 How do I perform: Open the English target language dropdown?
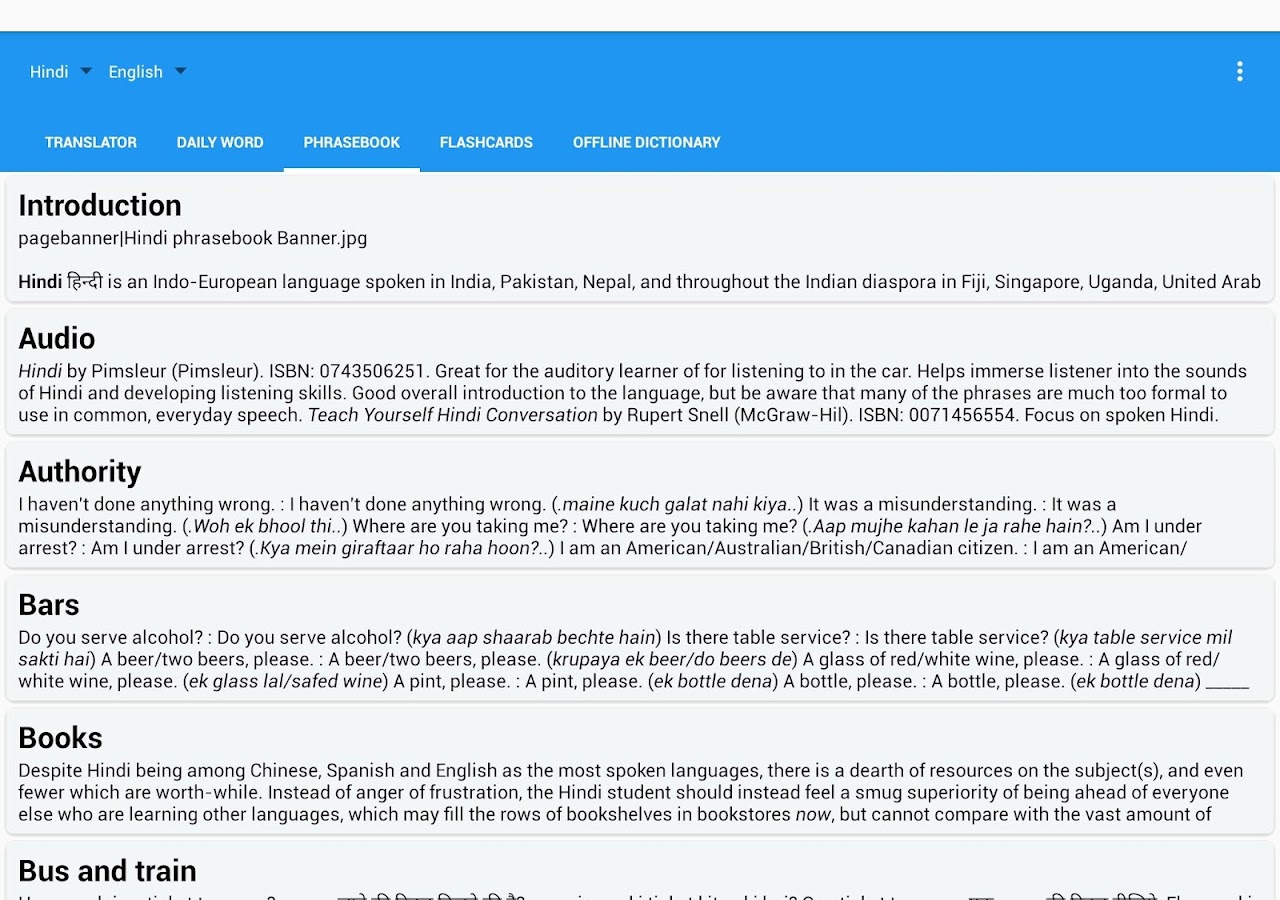(x=147, y=71)
